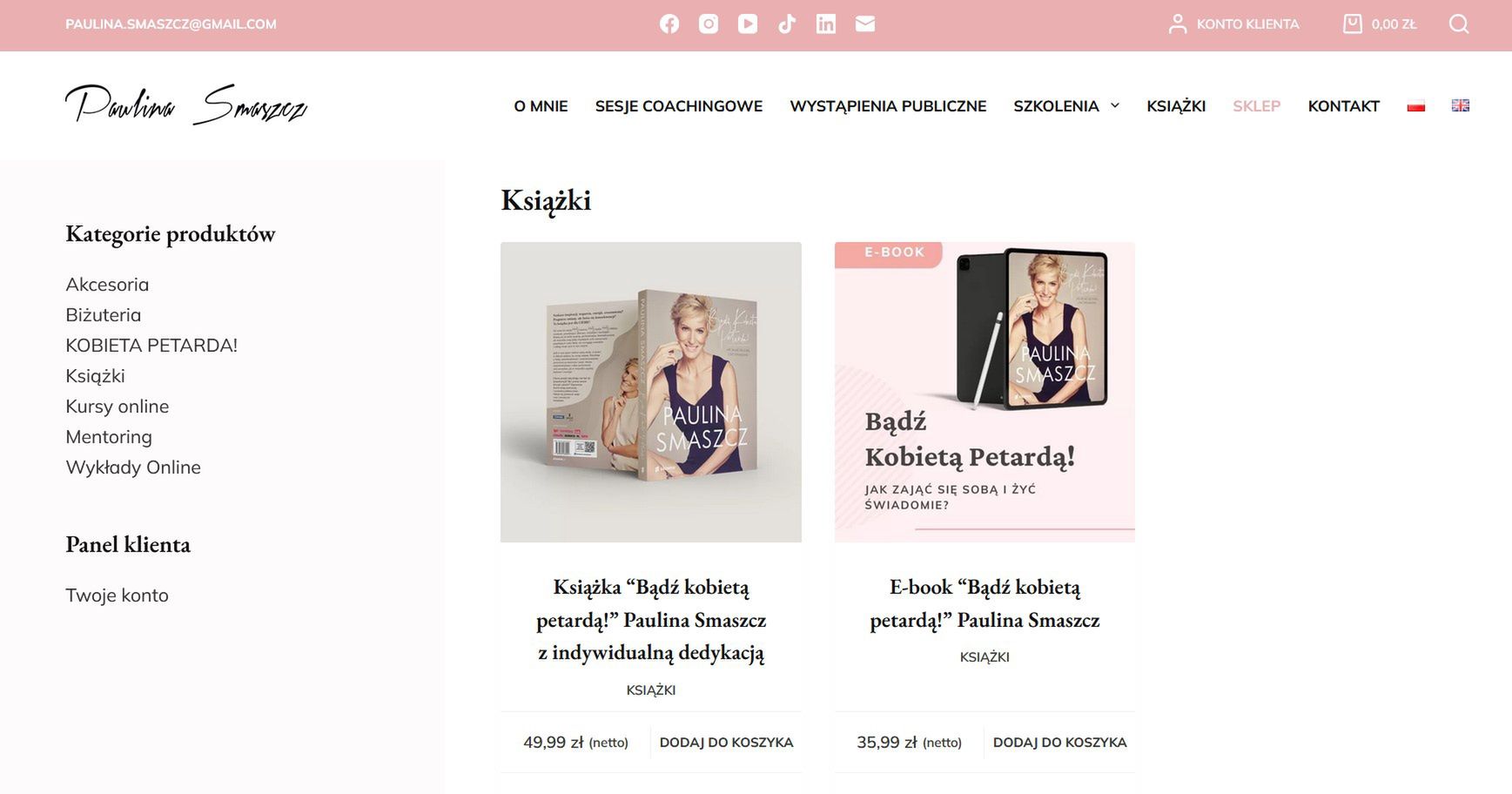Open the Instagram icon link

(x=709, y=24)
